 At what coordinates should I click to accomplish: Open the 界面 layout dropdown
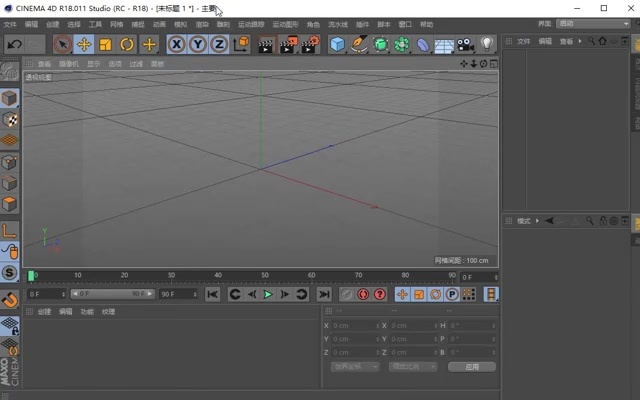point(593,23)
